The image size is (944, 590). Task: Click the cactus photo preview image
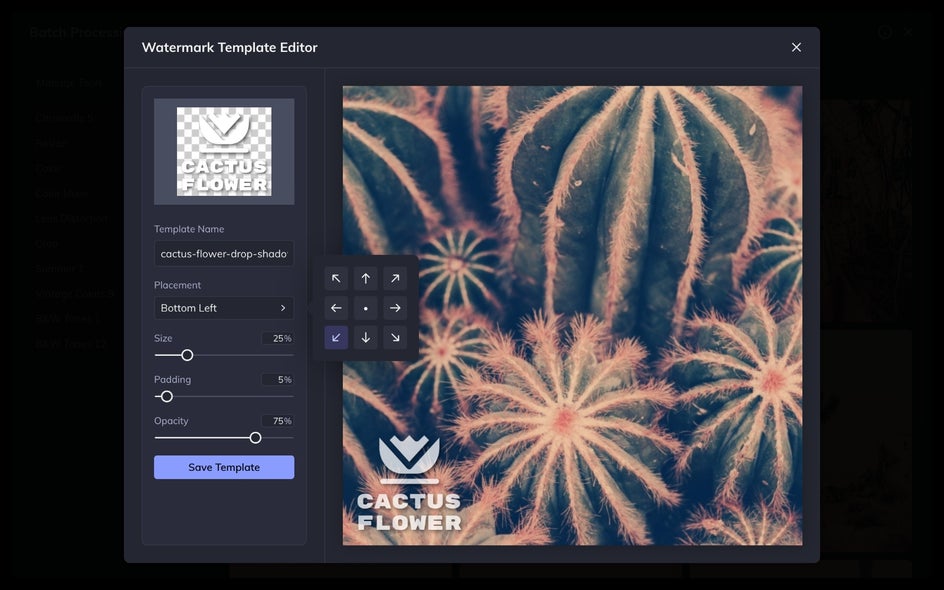tap(572, 315)
